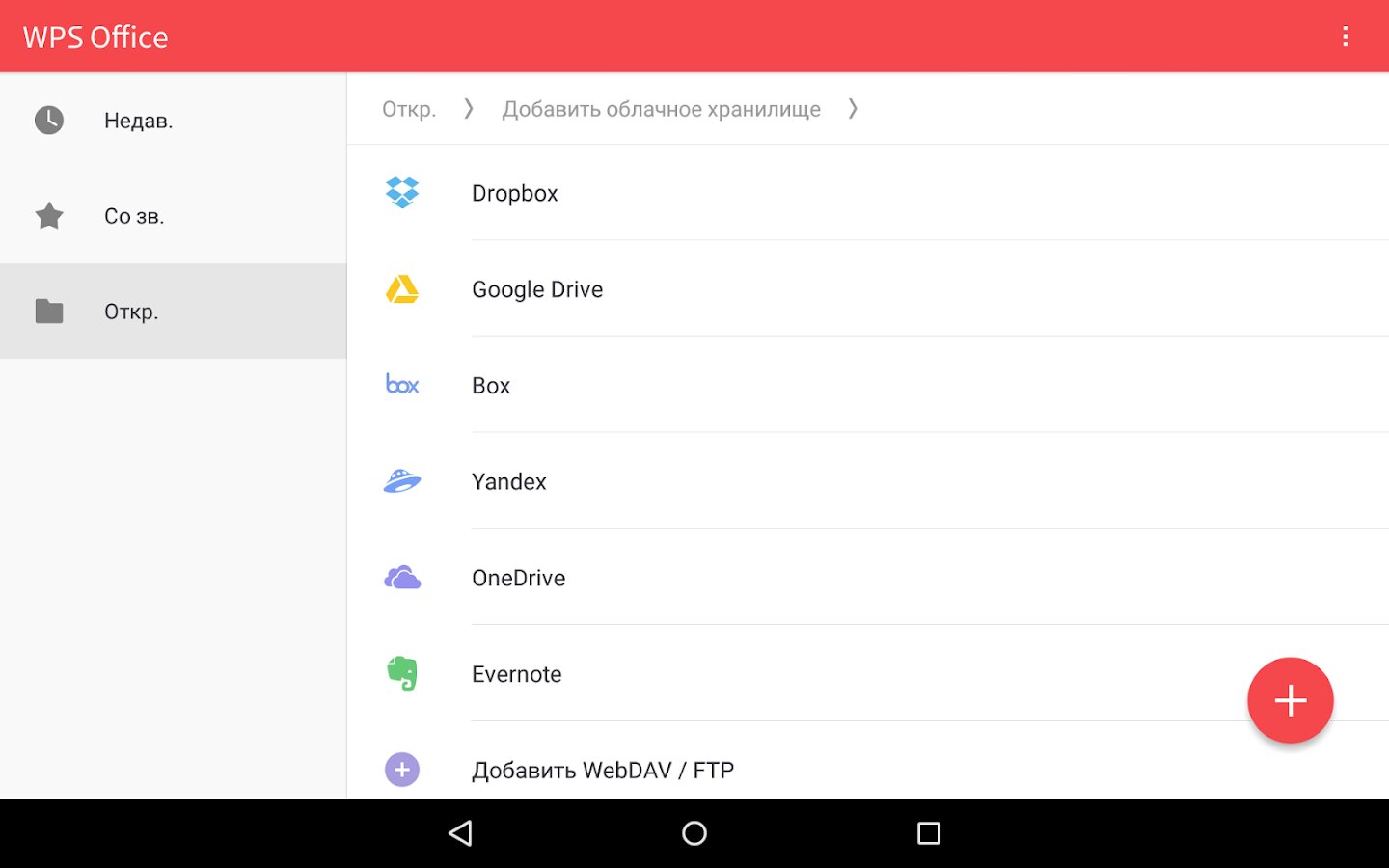Image resolution: width=1389 pixels, height=868 pixels.
Task: Tap the purple plus WebDAV icon
Action: (x=402, y=770)
